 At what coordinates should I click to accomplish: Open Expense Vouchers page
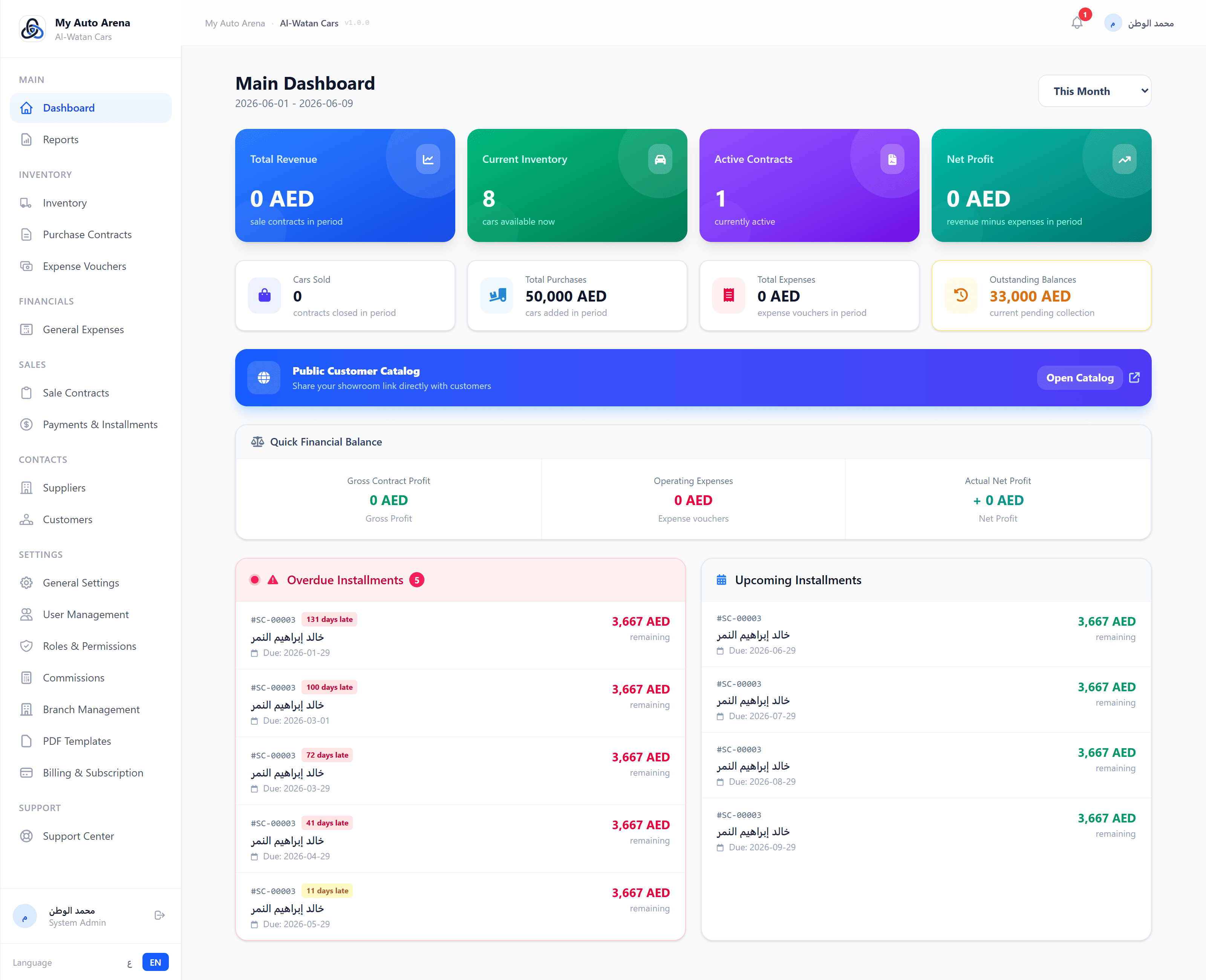point(91,266)
